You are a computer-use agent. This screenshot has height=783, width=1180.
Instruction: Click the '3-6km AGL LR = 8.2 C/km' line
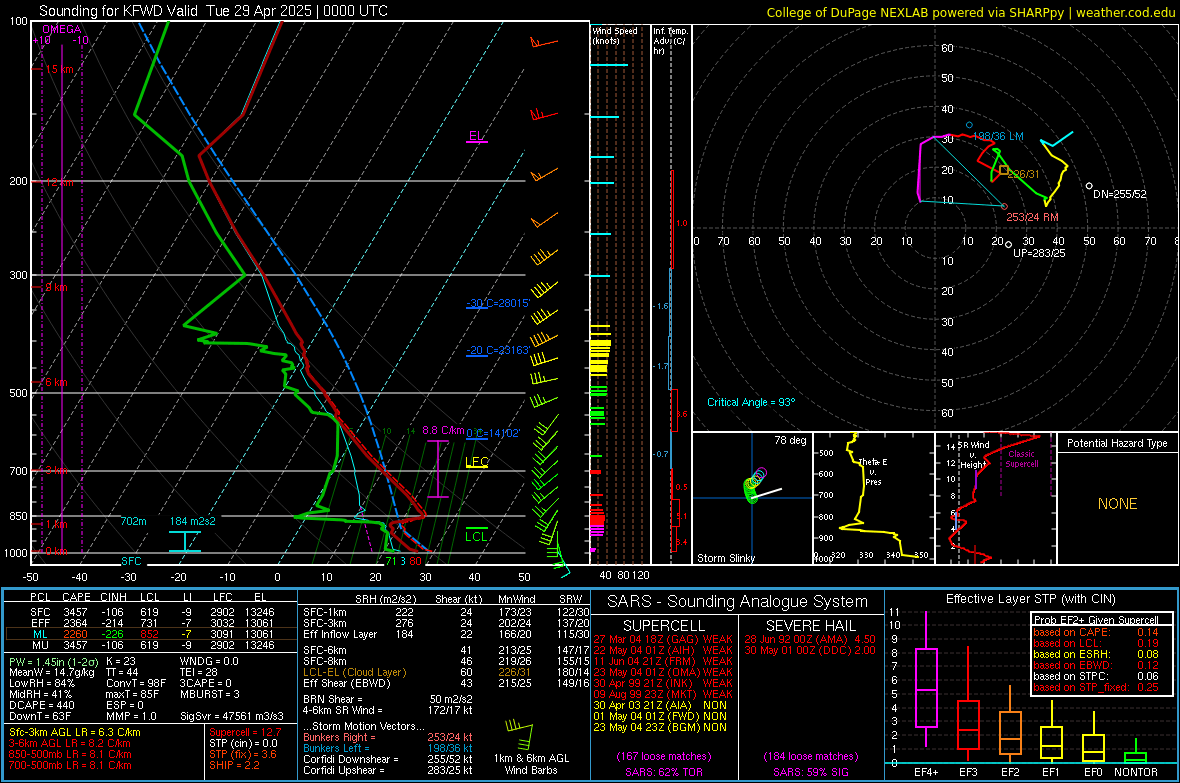click(x=69, y=743)
